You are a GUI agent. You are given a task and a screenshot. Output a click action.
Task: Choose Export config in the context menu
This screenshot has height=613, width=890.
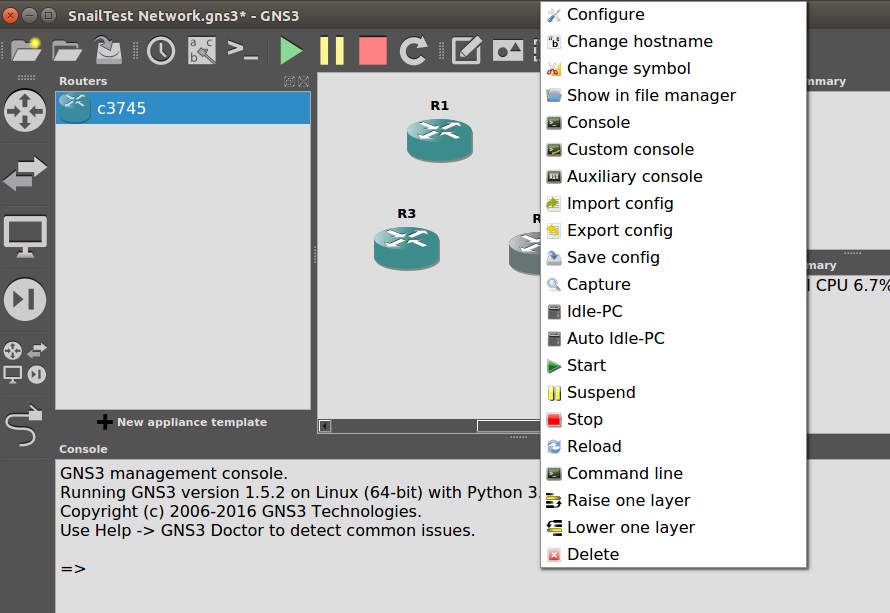pyautogui.click(x=674, y=230)
